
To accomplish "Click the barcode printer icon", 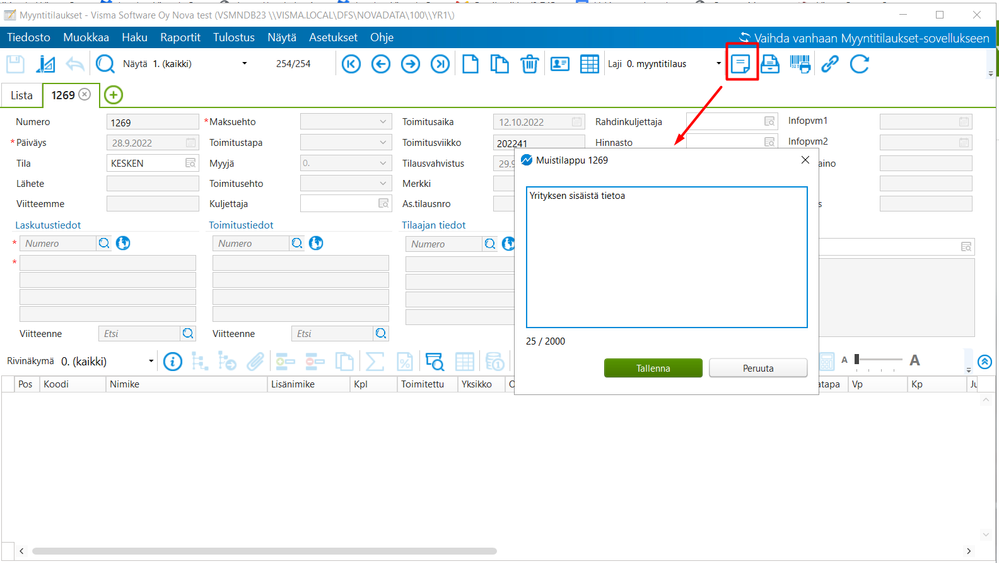I will [x=800, y=64].
